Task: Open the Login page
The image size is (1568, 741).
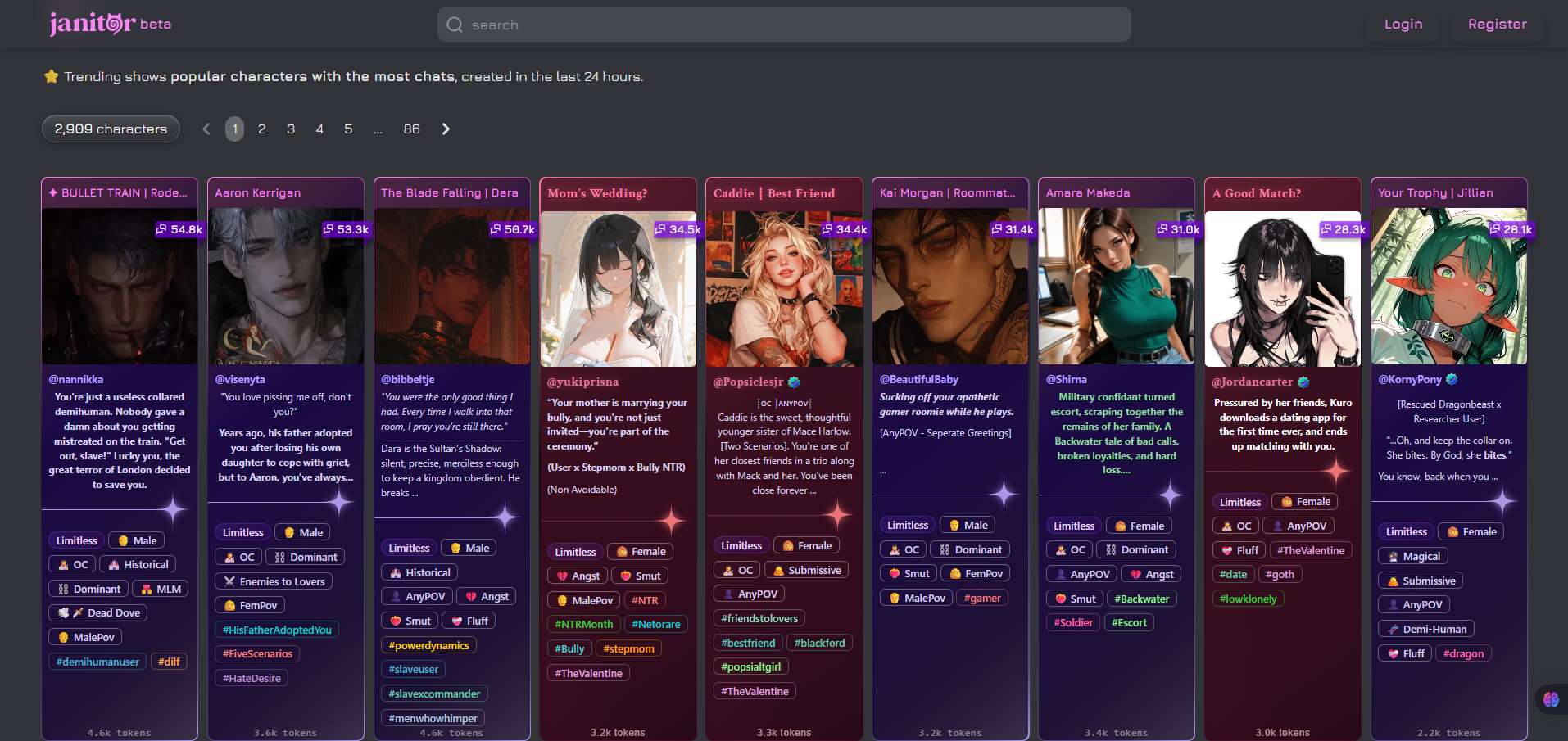Action: pos(1403,25)
